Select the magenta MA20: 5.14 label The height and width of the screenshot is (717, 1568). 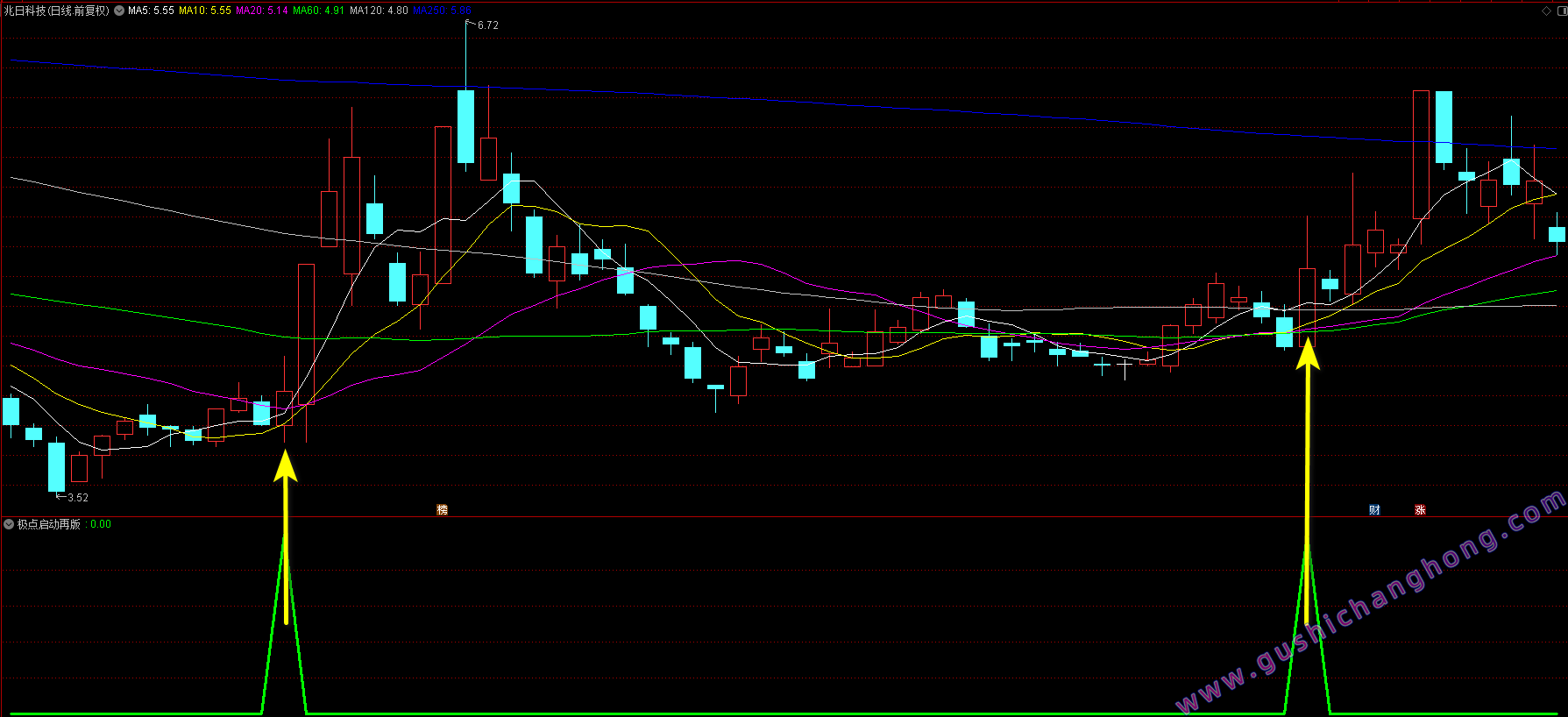(262, 11)
